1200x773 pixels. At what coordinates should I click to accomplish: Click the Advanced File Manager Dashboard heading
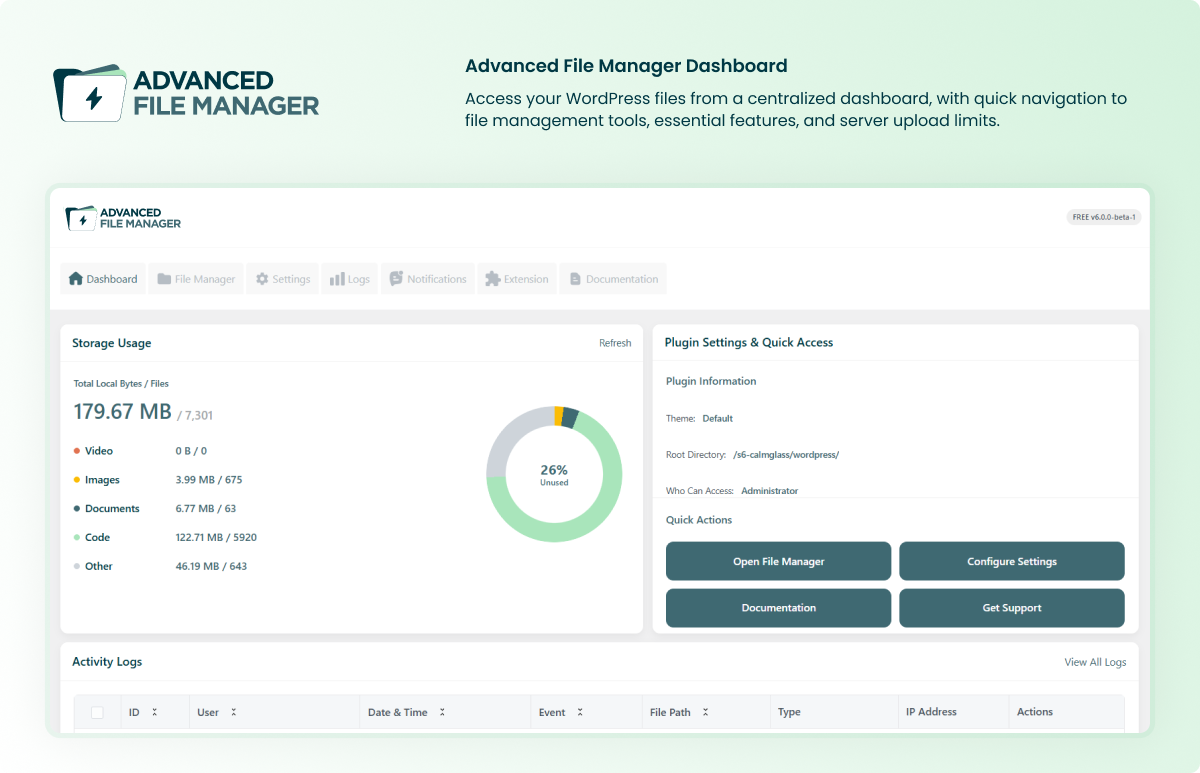click(626, 66)
